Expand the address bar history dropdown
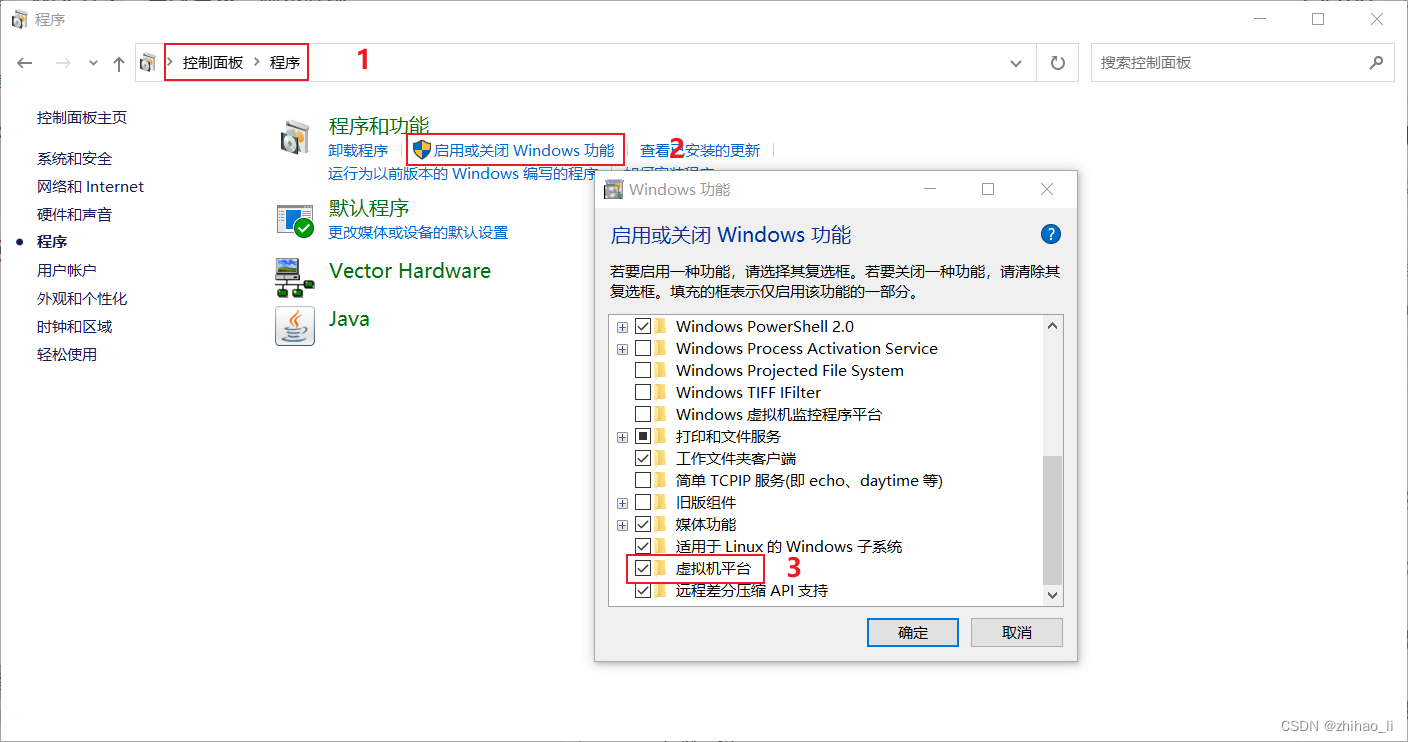The height and width of the screenshot is (742, 1408). (1017, 63)
